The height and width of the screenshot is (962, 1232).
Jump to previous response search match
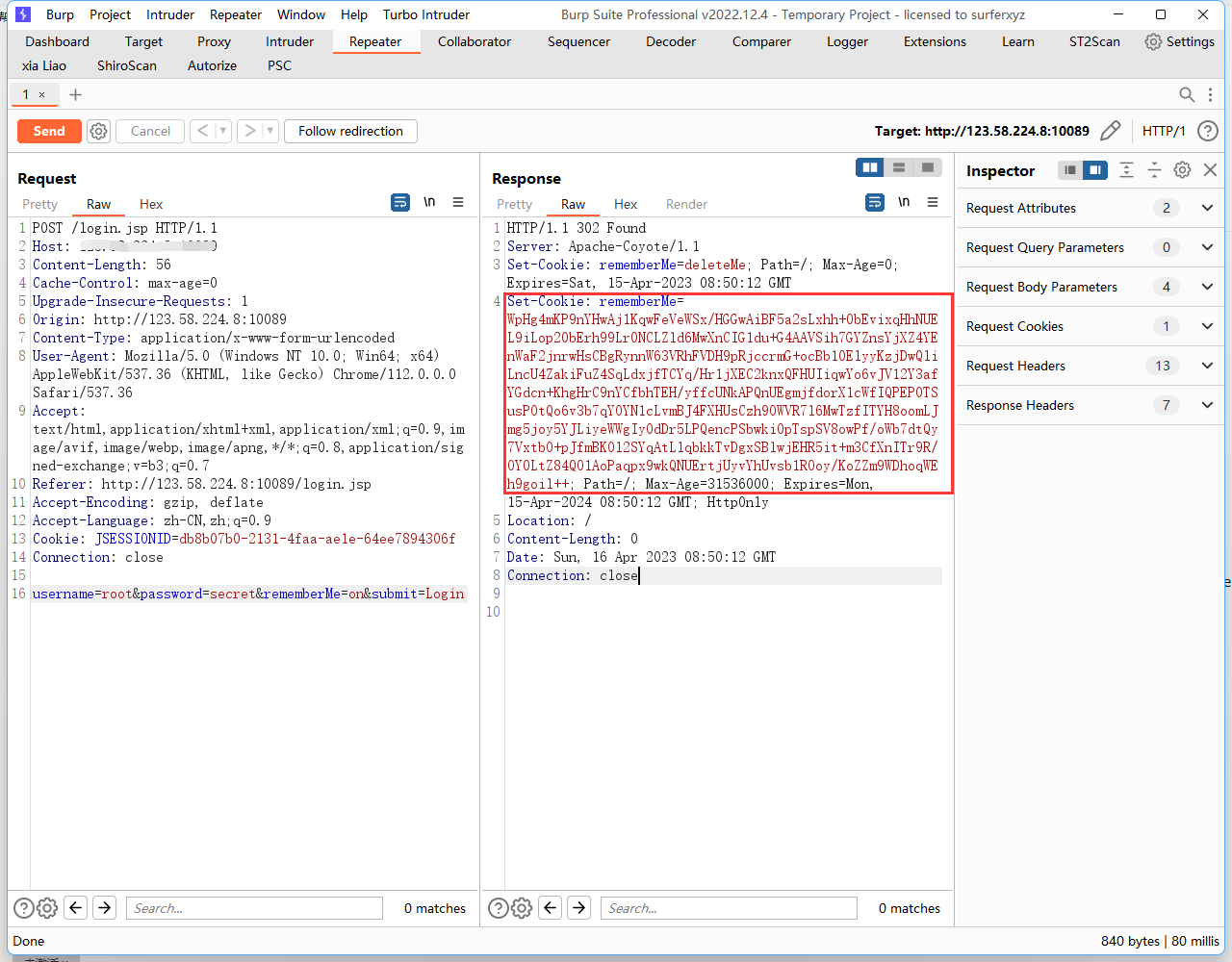click(551, 907)
